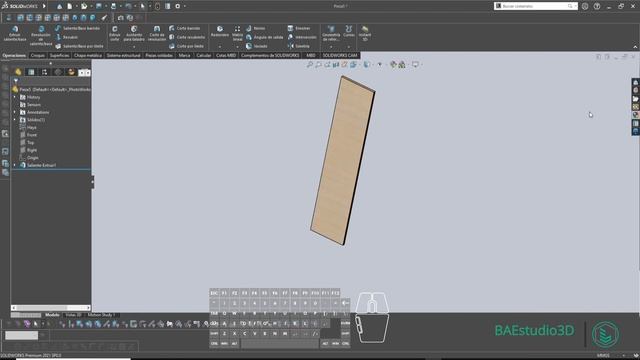Screen dimensions: 640x360
Task: Switch to Operaciones tab
Action: click(x=14, y=55)
